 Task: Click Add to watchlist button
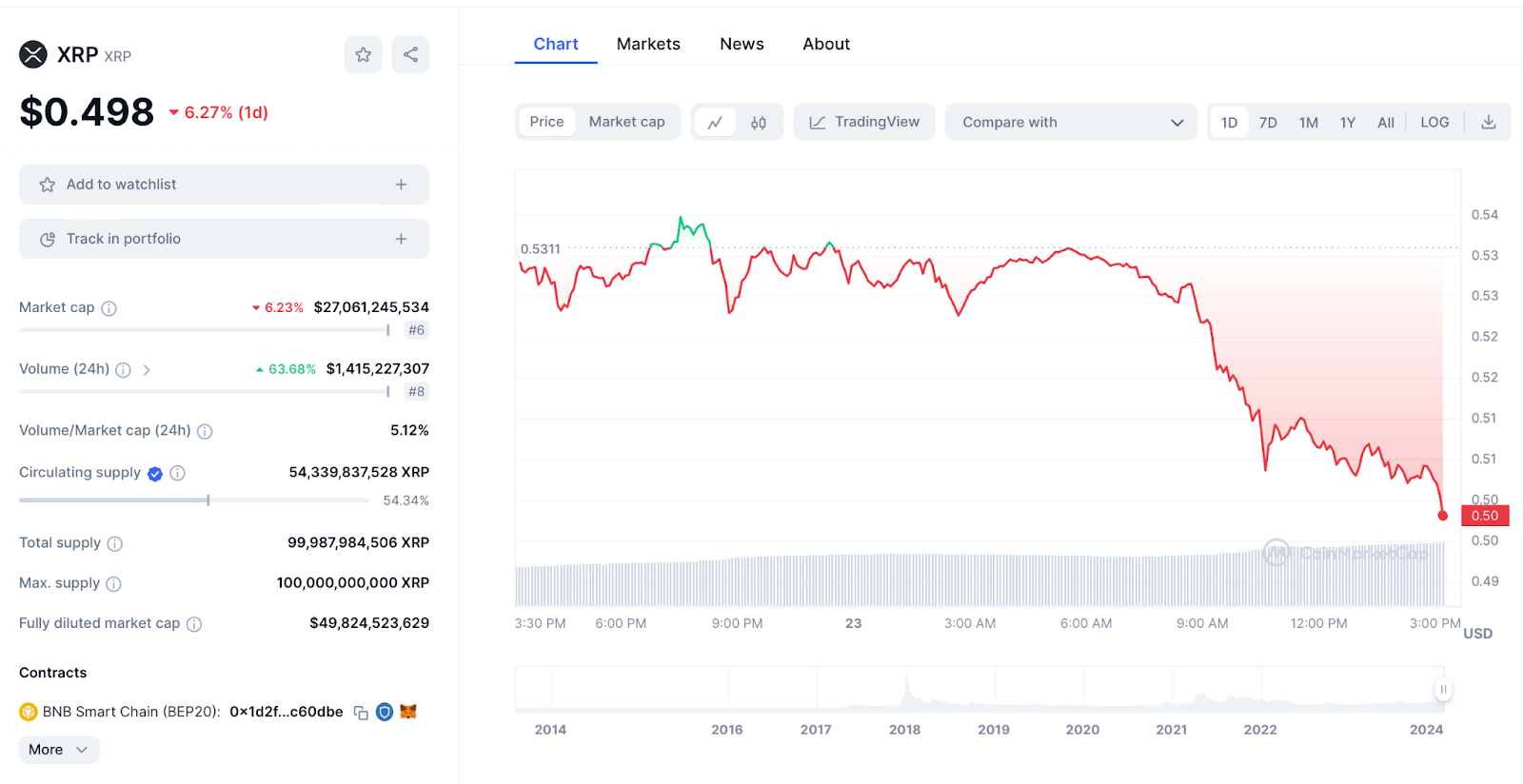coord(224,185)
